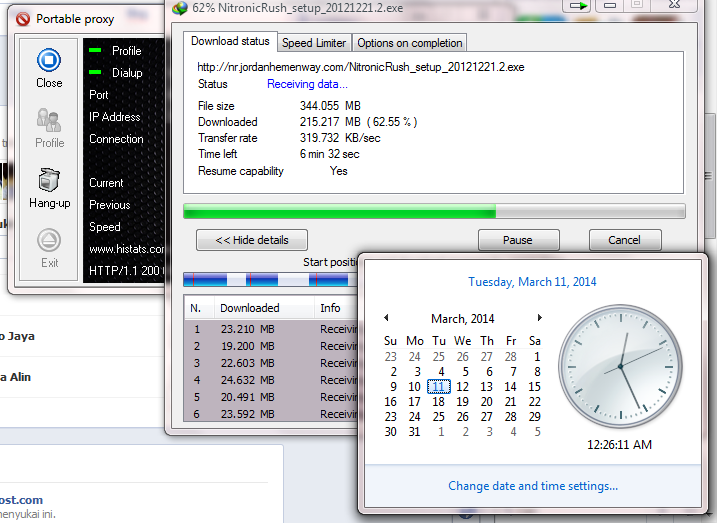This screenshot has height=523, width=717.
Task: Select connection row with 19.200 MB
Action: coord(272,346)
